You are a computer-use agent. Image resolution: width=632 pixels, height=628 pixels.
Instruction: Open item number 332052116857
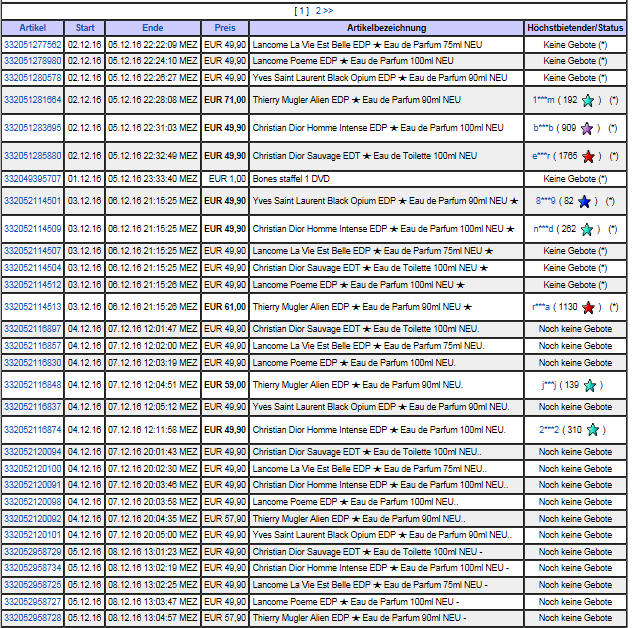tap(33, 346)
